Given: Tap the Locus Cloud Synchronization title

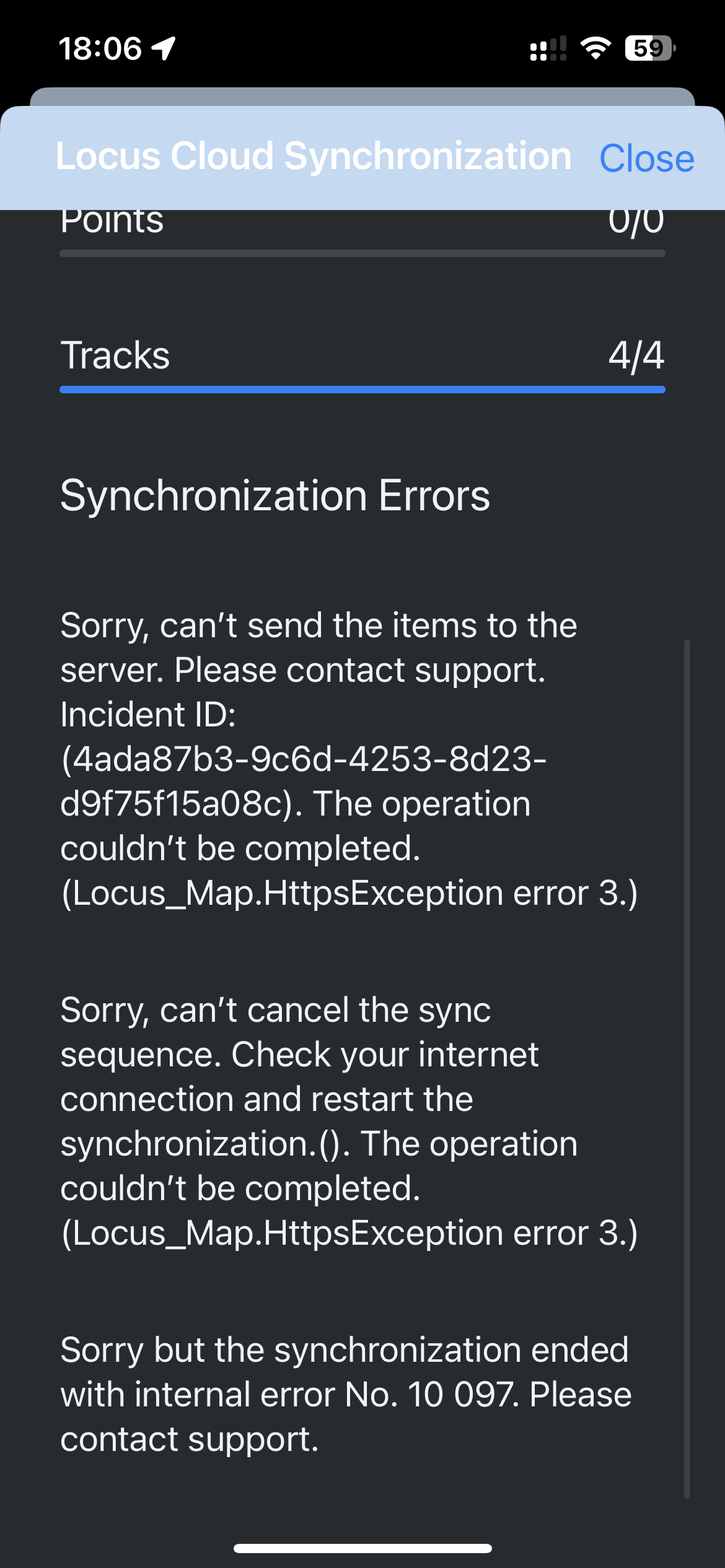Looking at the screenshot, I should [314, 155].
